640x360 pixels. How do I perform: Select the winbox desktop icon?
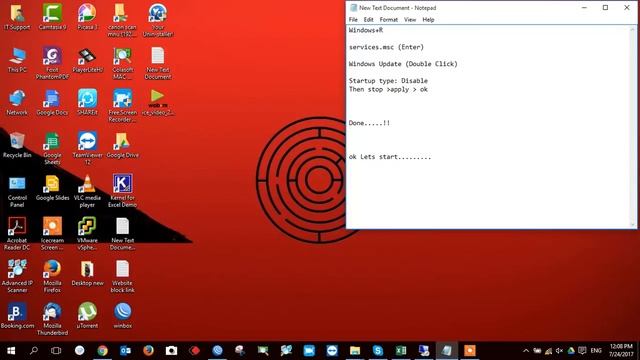122,316
